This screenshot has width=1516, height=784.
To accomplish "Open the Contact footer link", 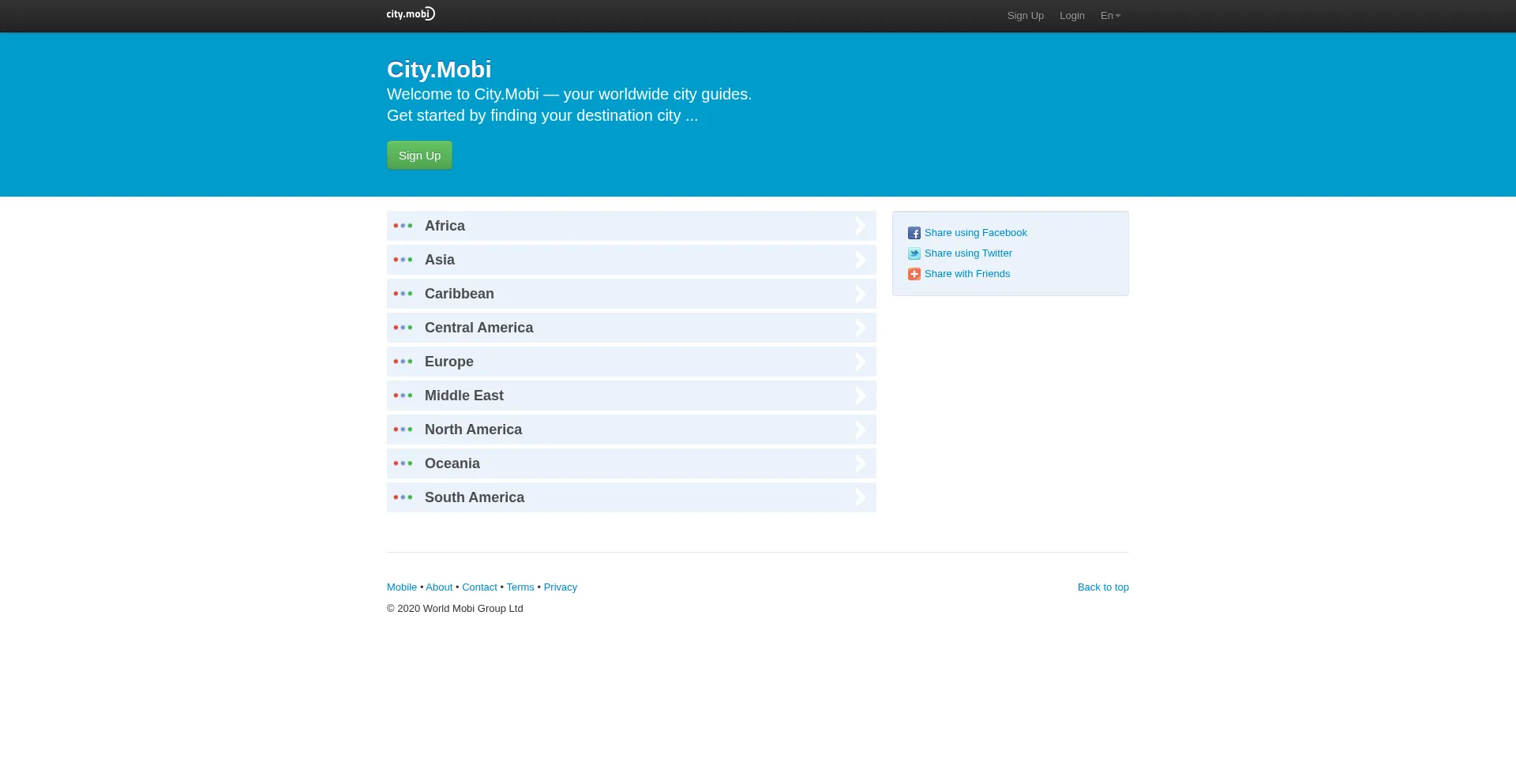I will click(479, 587).
